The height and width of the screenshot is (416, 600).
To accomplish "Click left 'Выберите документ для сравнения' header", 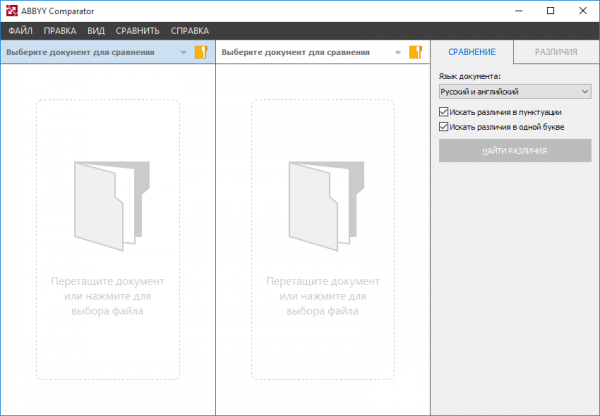I will tap(80, 52).
